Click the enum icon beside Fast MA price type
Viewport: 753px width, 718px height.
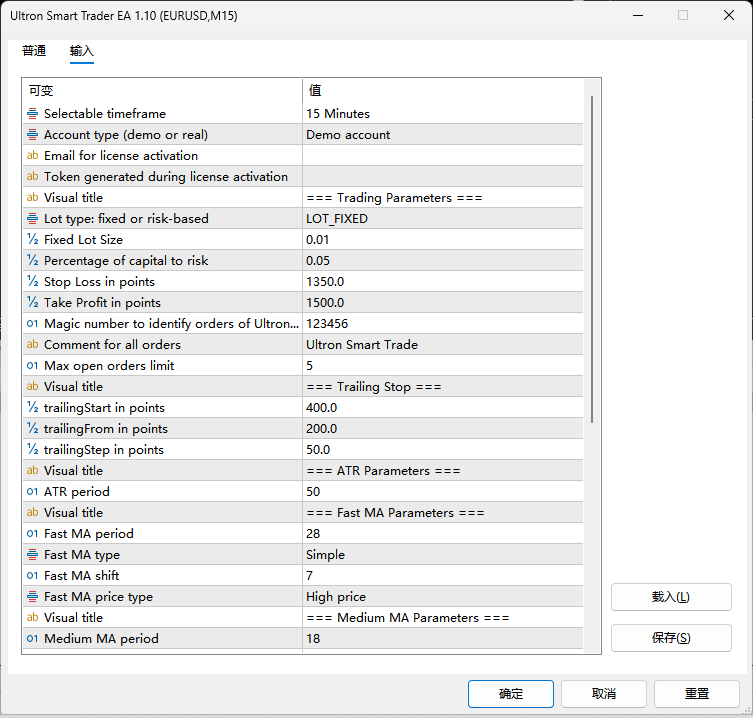point(32,597)
